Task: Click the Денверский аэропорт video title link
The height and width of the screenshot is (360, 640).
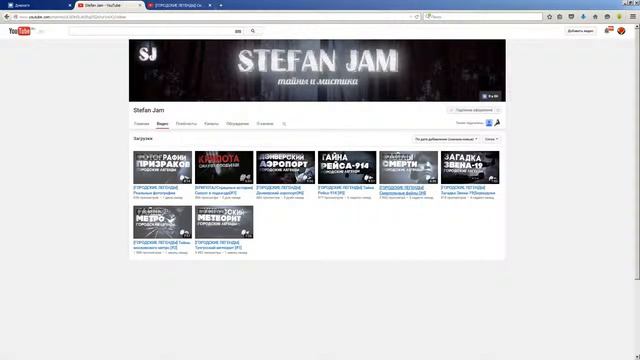Action: (280, 190)
